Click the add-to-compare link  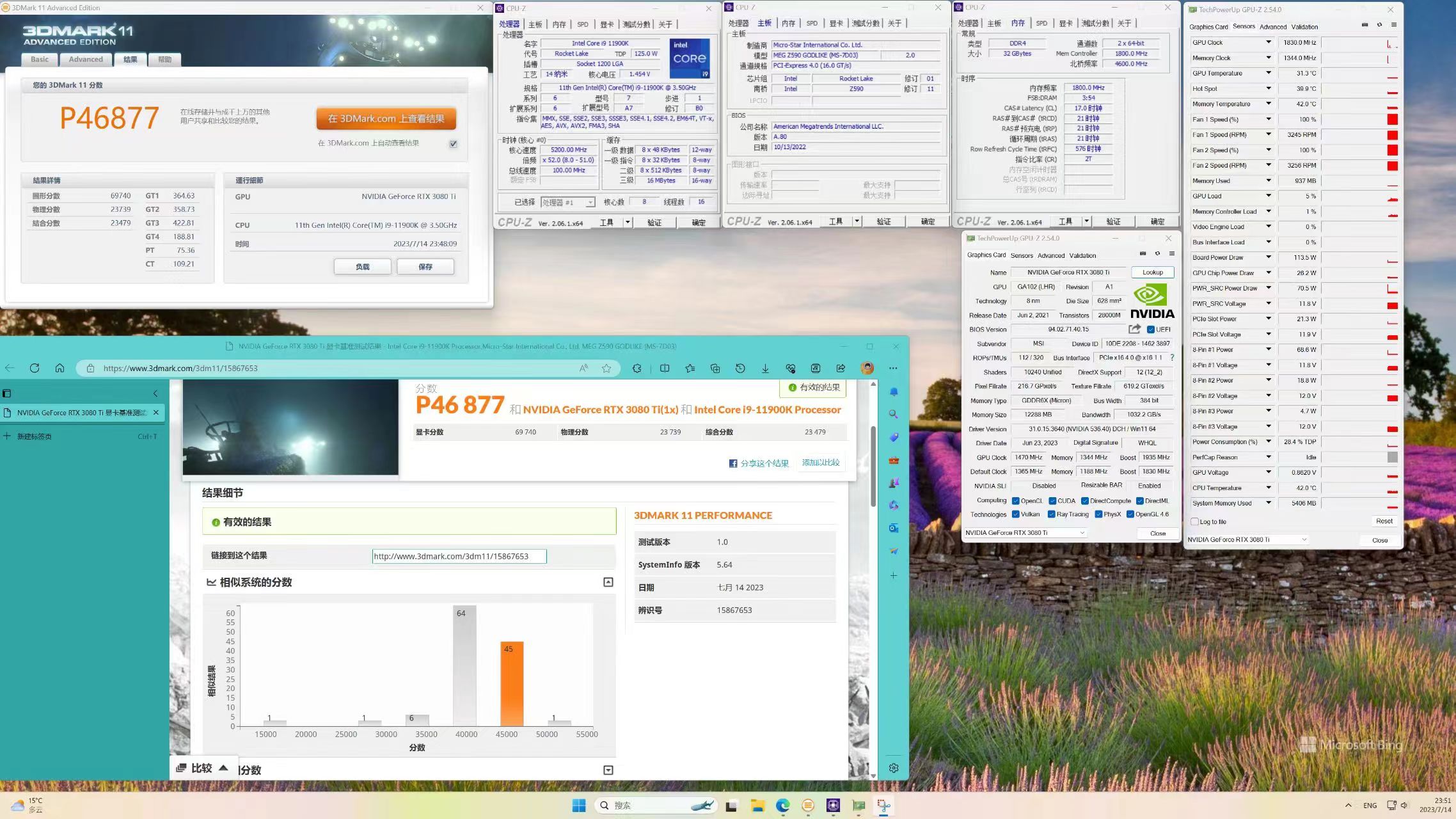(821, 463)
